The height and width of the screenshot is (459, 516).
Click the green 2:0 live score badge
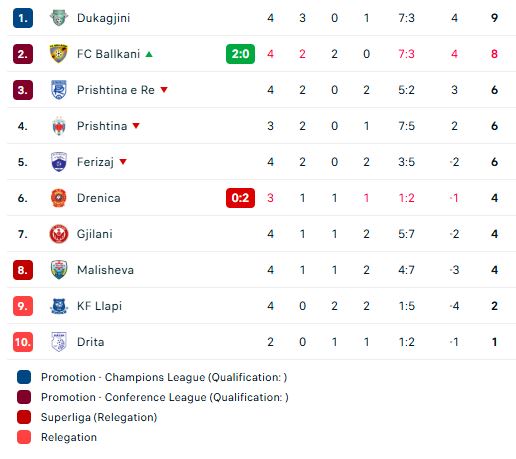[x=240, y=54]
